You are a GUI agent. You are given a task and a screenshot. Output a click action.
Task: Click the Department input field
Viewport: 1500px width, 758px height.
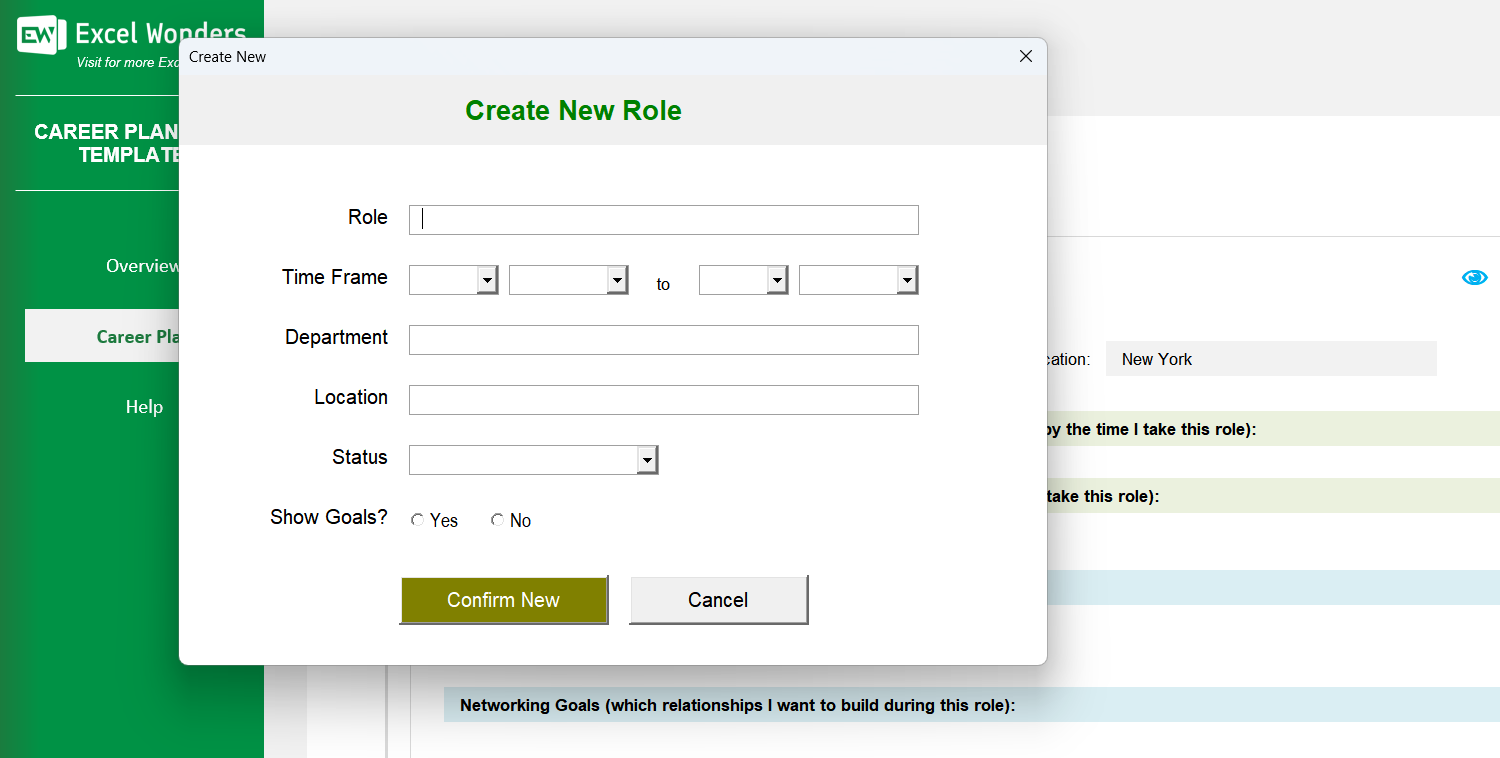(663, 340)
